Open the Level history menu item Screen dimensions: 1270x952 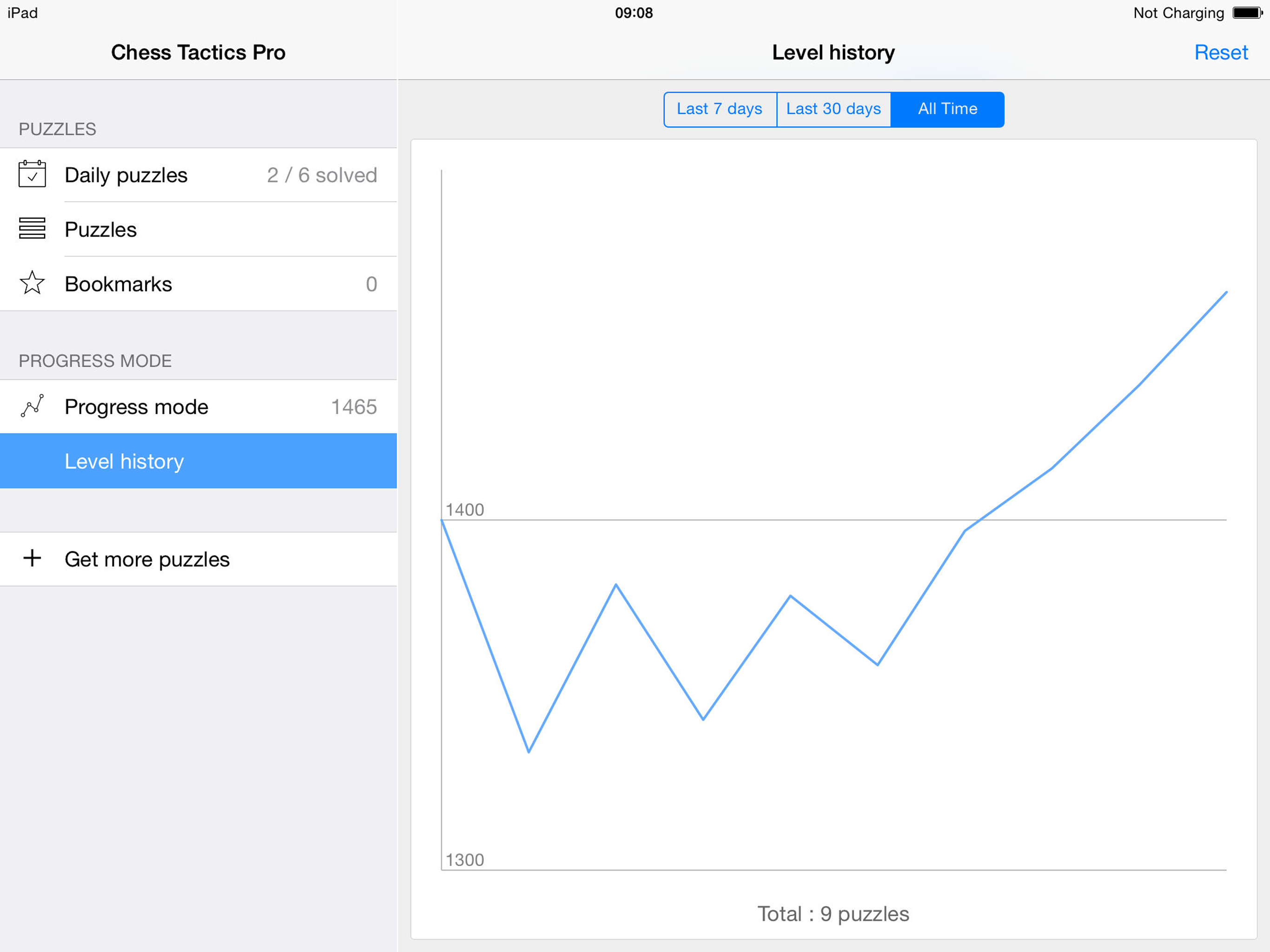pos(124,461)
